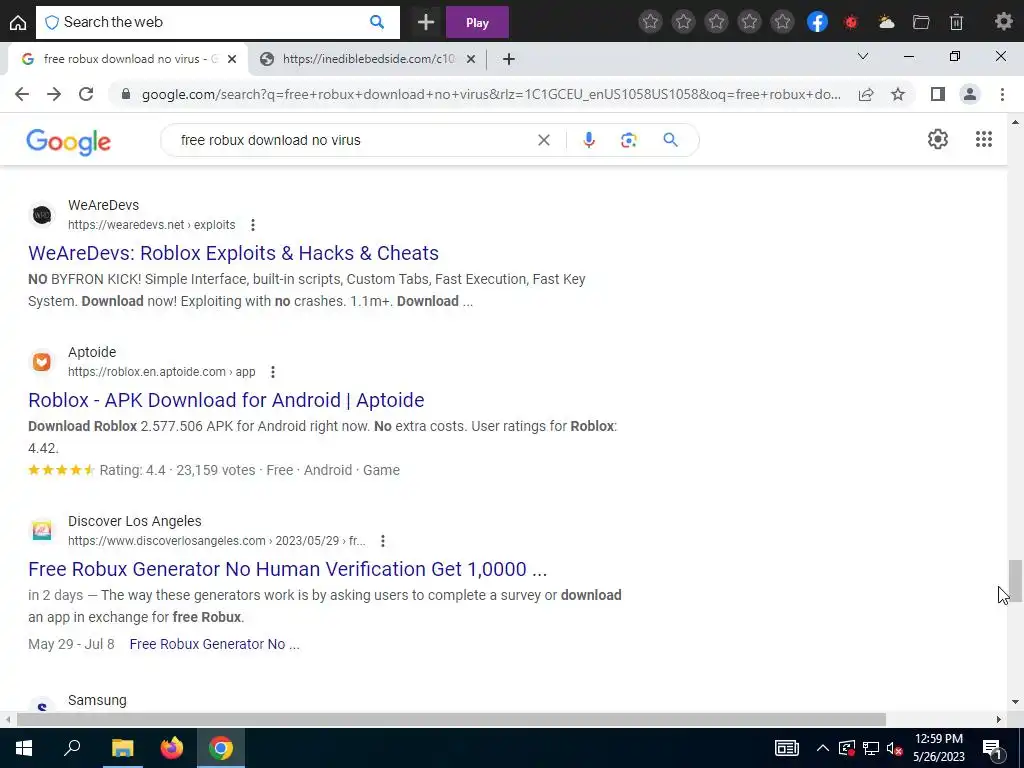
Task: Open the notification center icon
Action: point(991,748)
